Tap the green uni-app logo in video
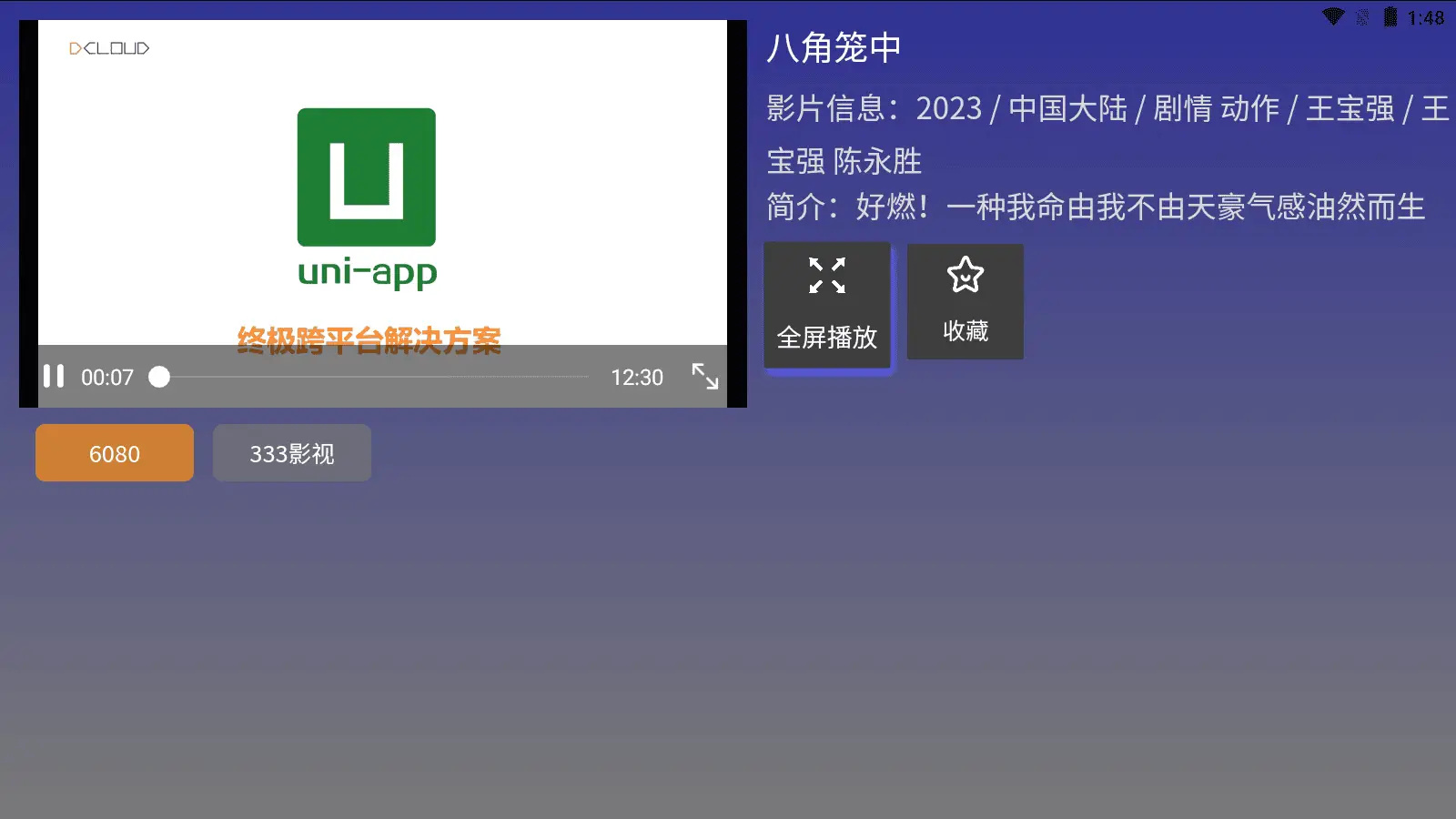The image size is (1456, 819). (x=367, y=177)
